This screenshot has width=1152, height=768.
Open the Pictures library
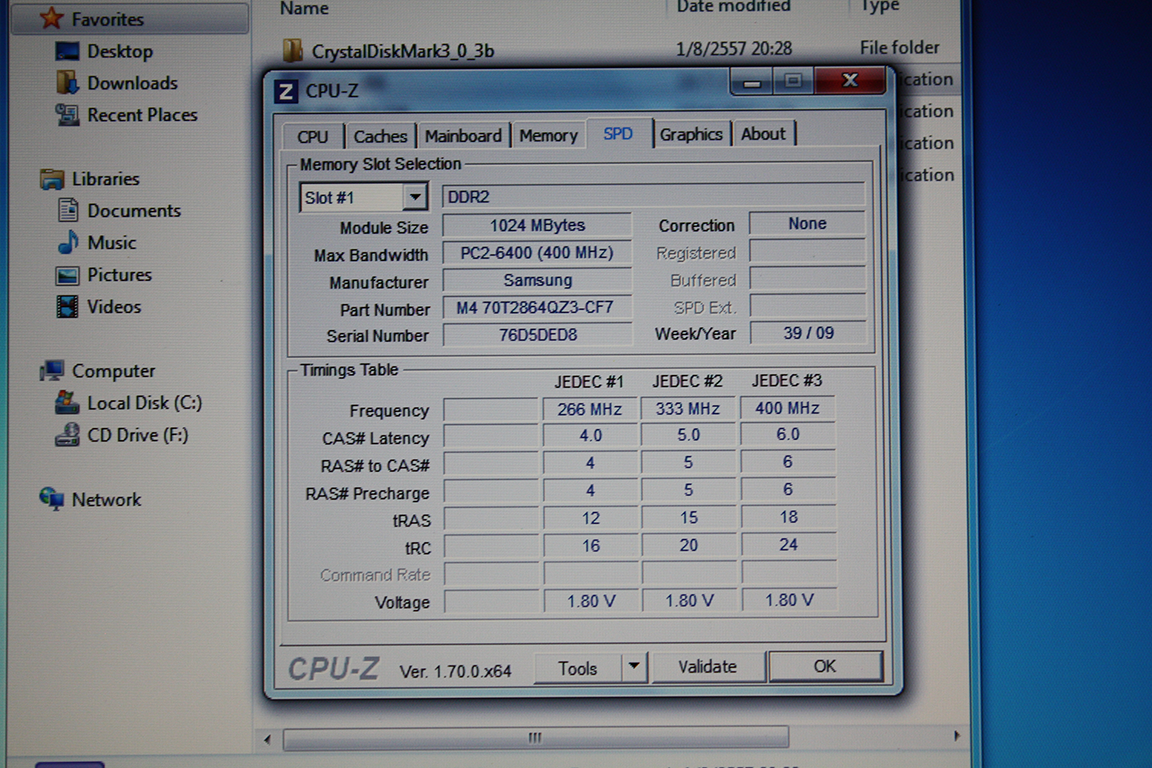click(119, 275)
